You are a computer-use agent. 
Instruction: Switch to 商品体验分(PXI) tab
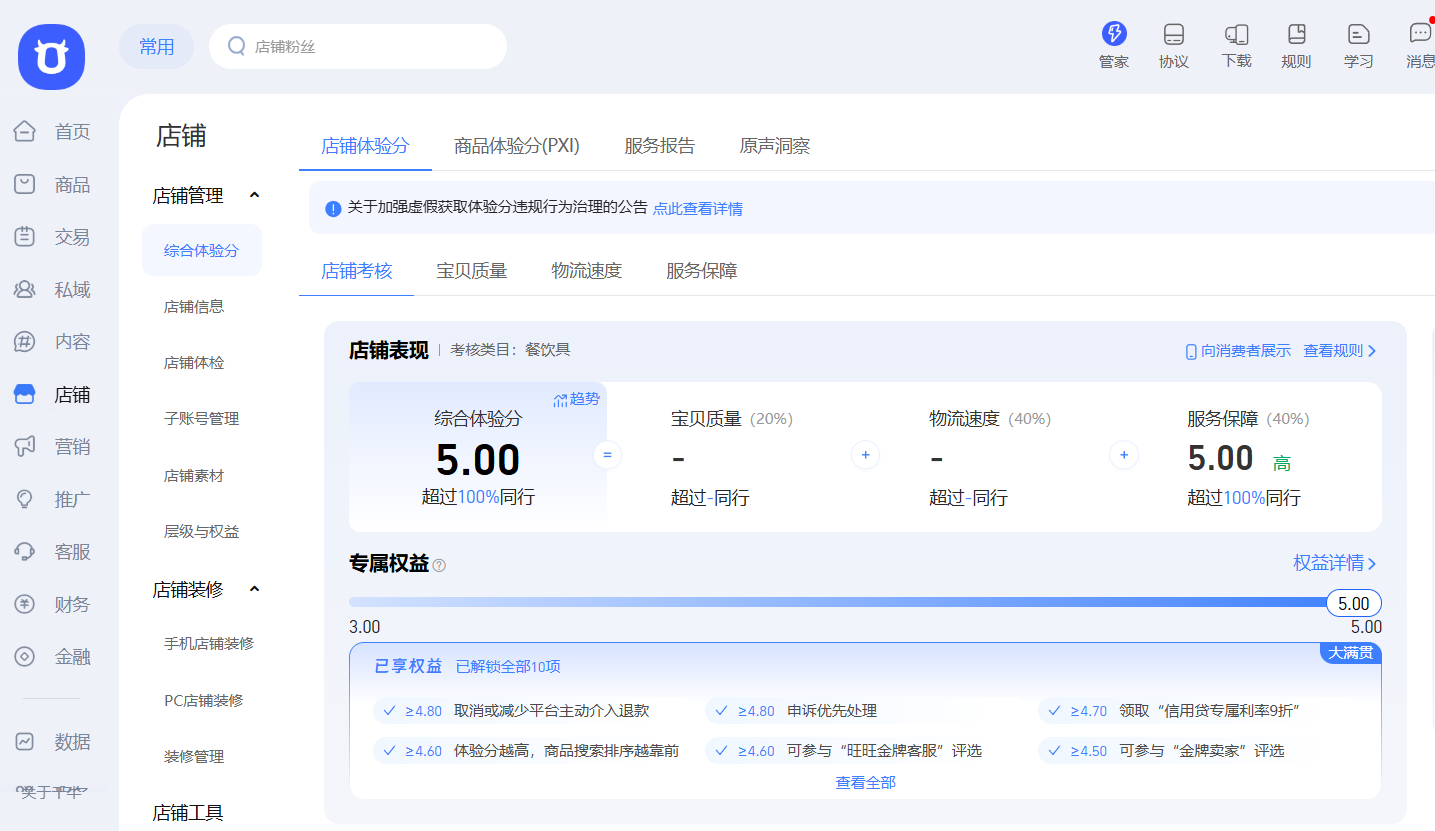pos(517,146)
